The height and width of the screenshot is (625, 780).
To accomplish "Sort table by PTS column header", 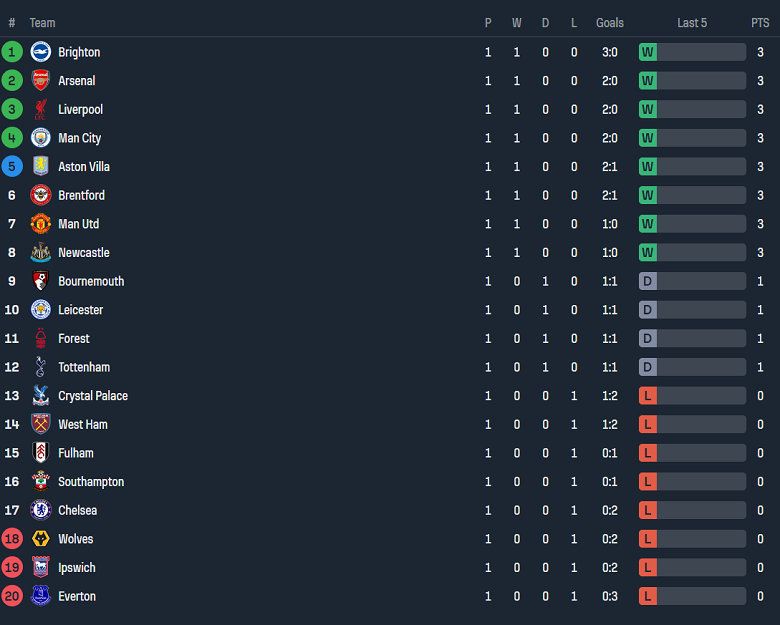I will pyautogui.click(x=760, y=23).
